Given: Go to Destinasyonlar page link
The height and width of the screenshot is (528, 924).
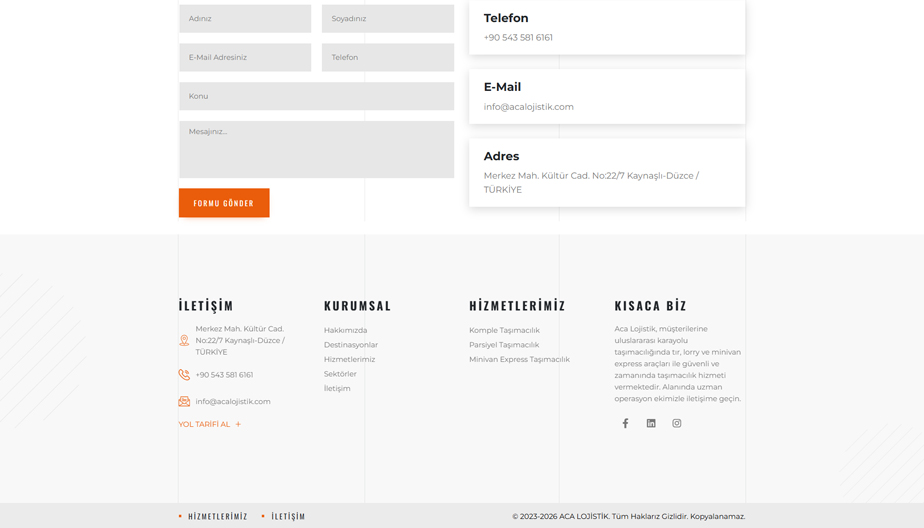Looking at the screenshot, I should (x=351, y=345).
